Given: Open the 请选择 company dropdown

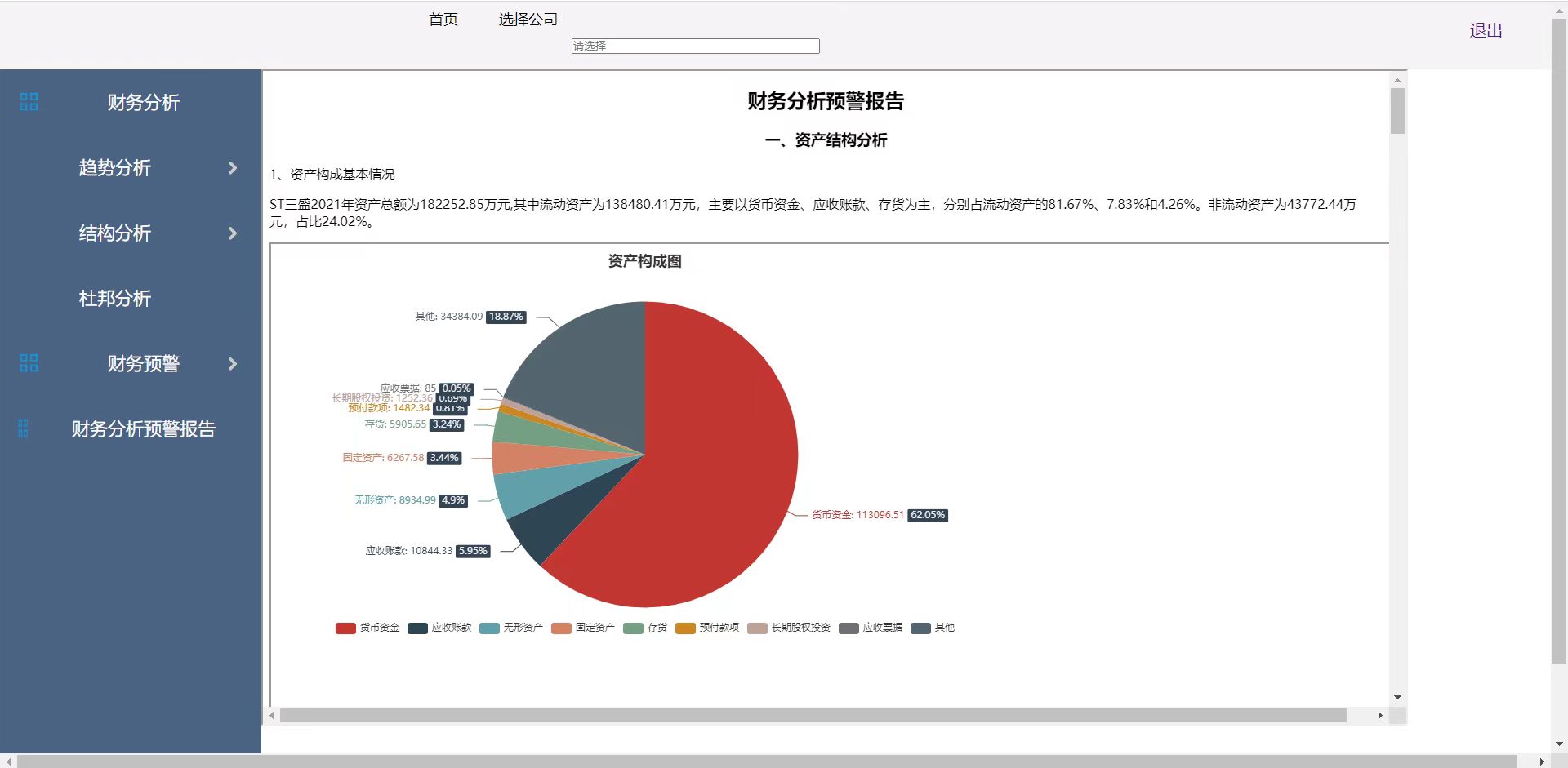Looking at the screenshot, I should click(695, 47).
